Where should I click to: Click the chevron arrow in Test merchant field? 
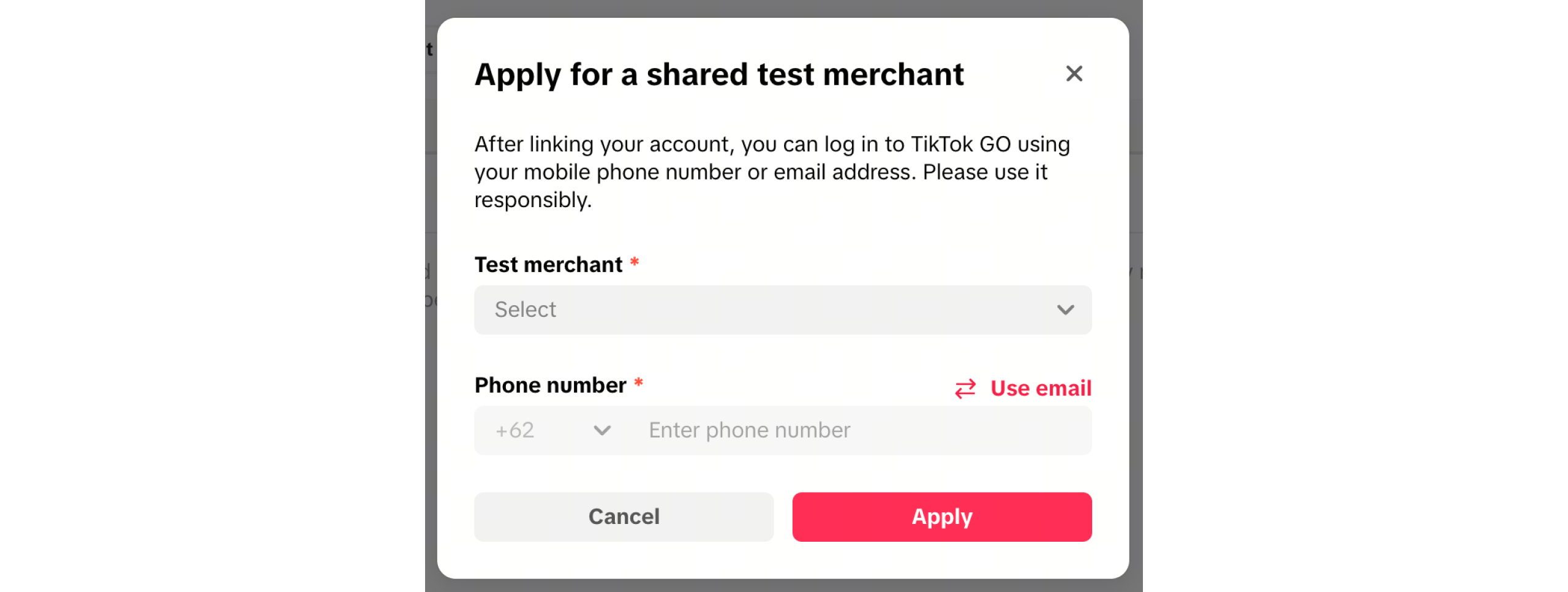[x=1065, y=310]
